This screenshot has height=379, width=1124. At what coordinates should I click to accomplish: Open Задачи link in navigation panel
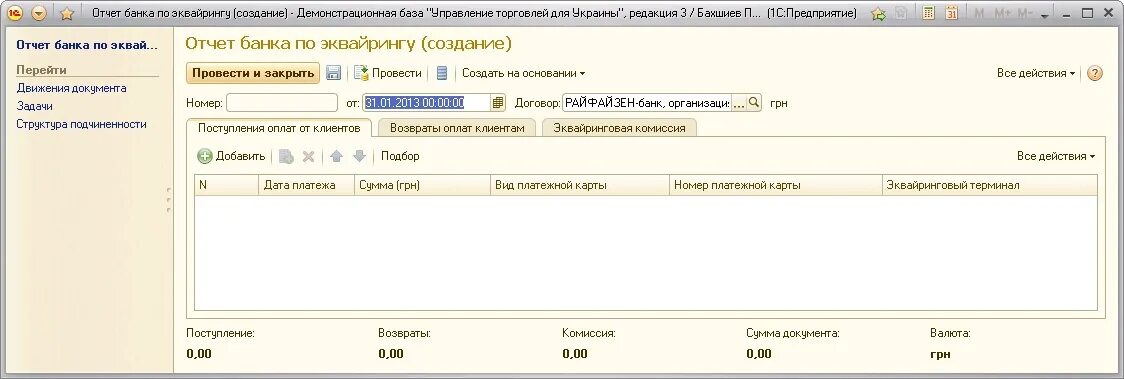pyautogui.click(x=34, y=106)
